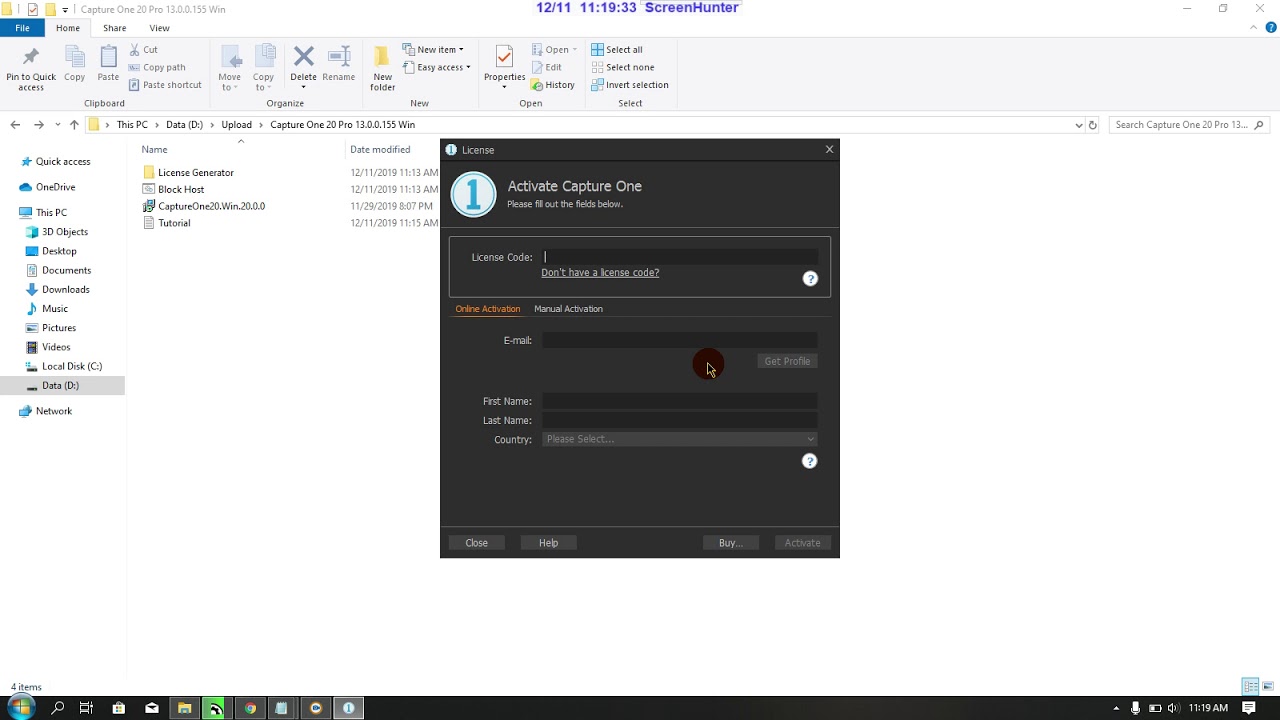Select the Home ribbon tab

point(68,28)
